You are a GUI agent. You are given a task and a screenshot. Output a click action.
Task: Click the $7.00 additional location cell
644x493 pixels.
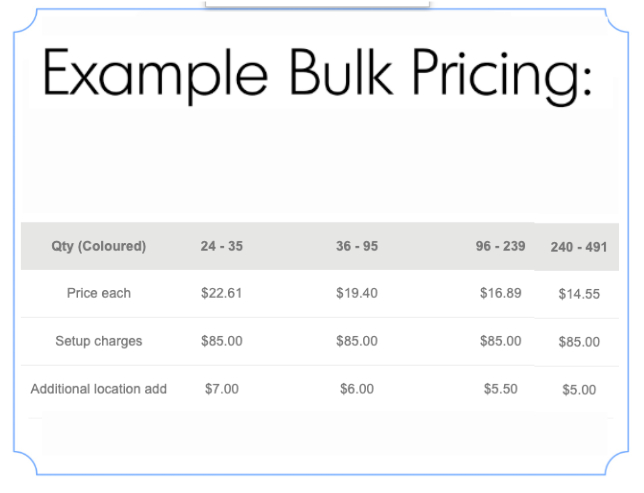pos(221,388)
